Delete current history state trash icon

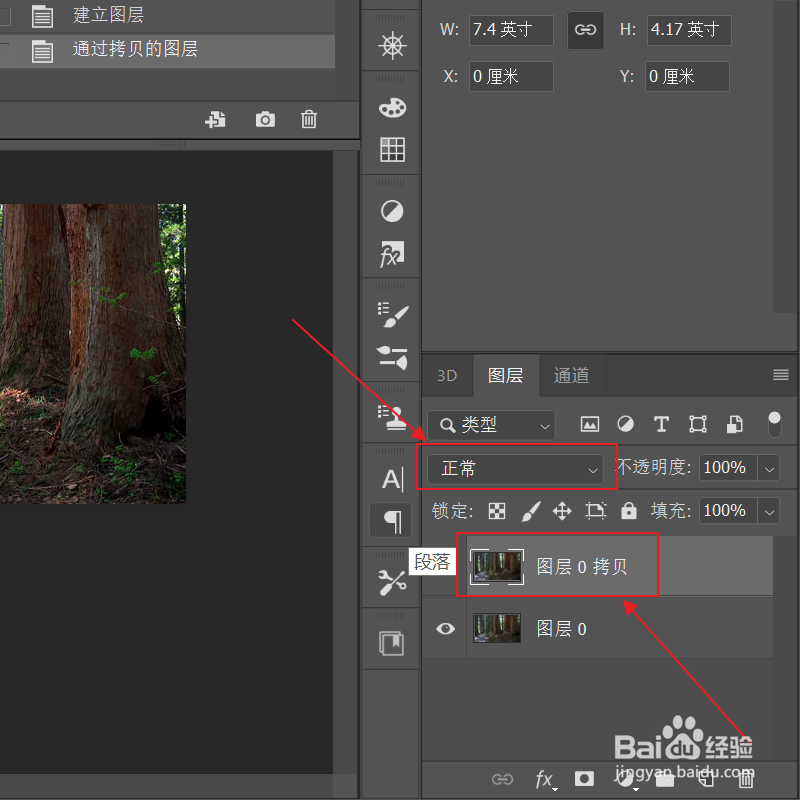309,119
